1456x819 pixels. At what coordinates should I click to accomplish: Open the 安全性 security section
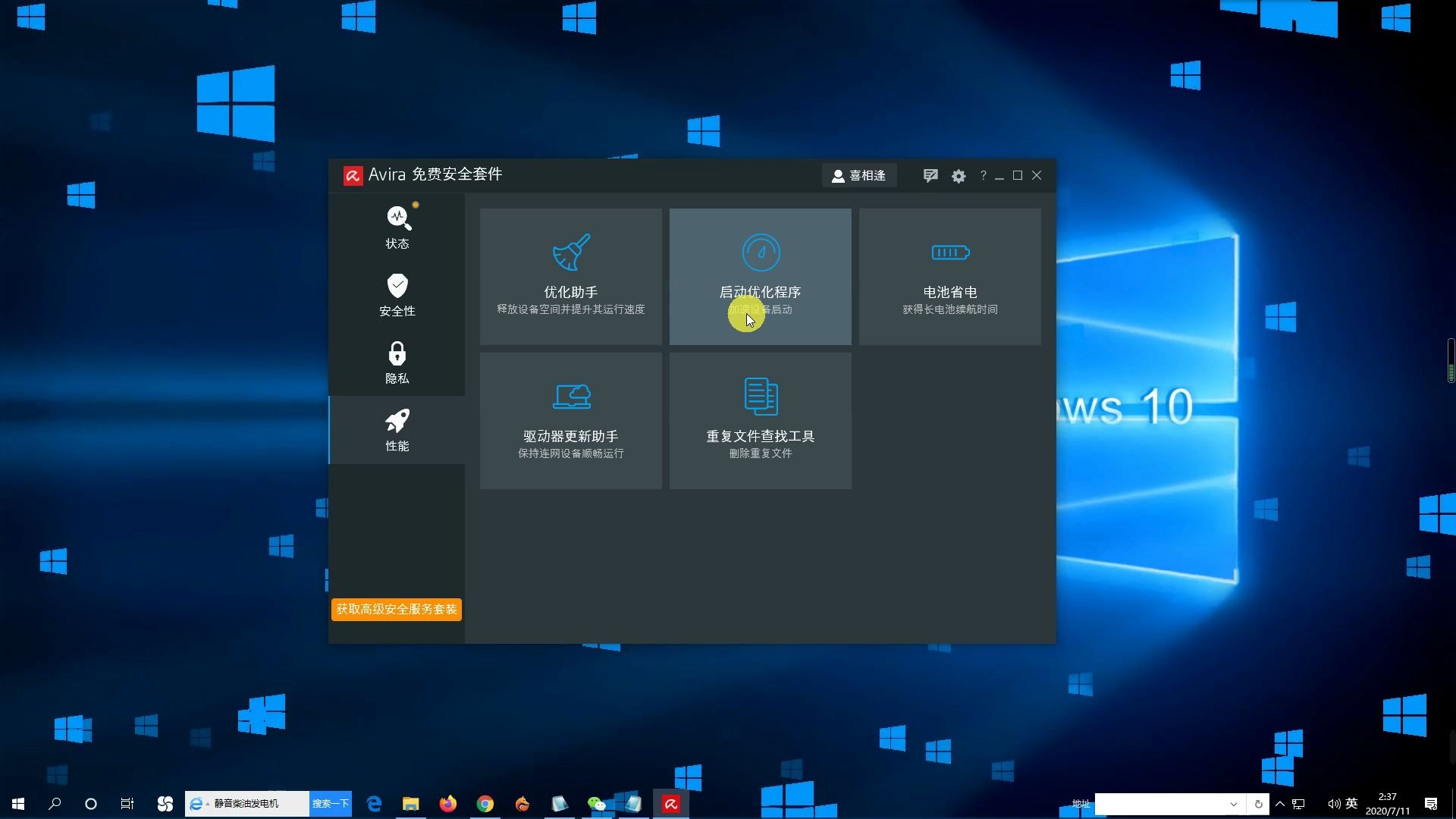click(397, 295)
